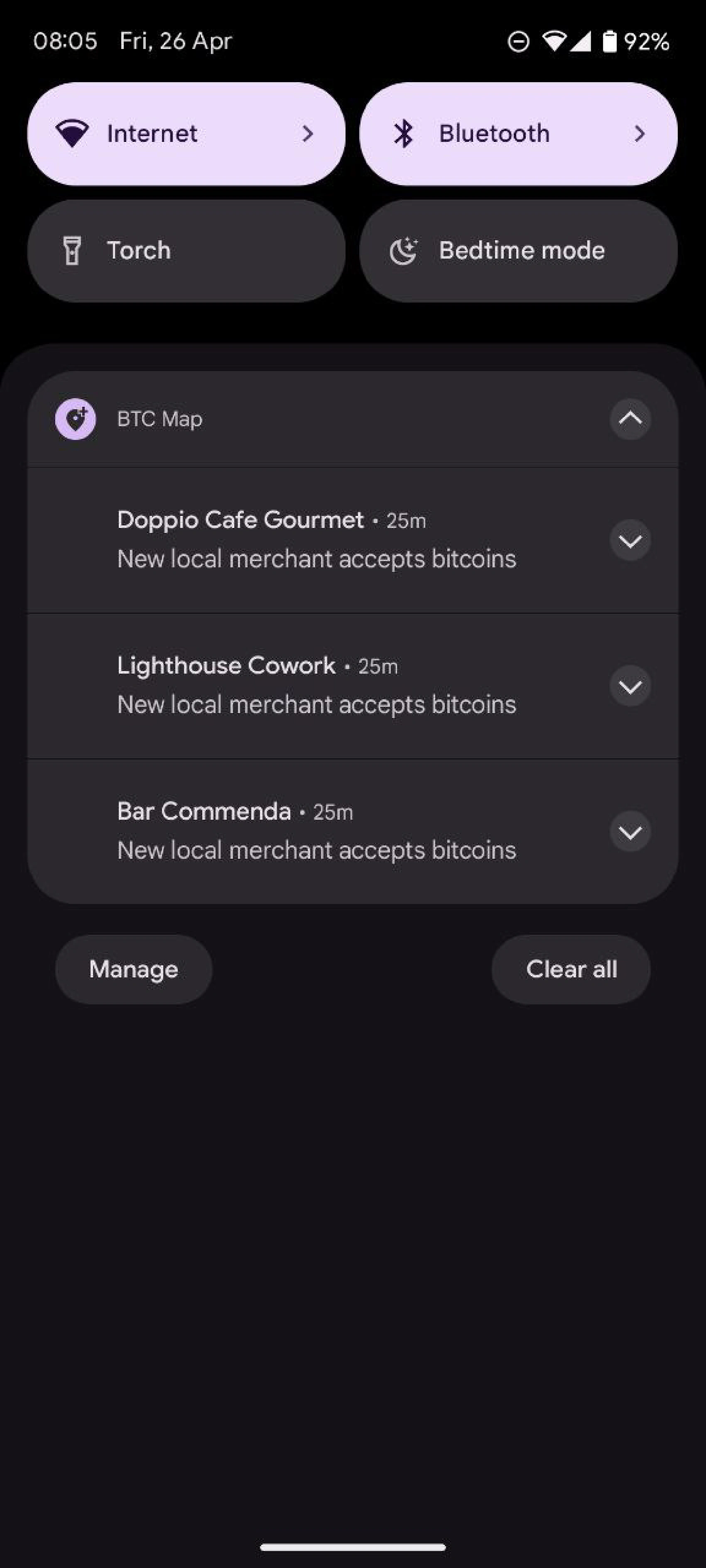706x1568 pixels.
Task: Tap the battery icon in status bar
Action: (609, 42)
